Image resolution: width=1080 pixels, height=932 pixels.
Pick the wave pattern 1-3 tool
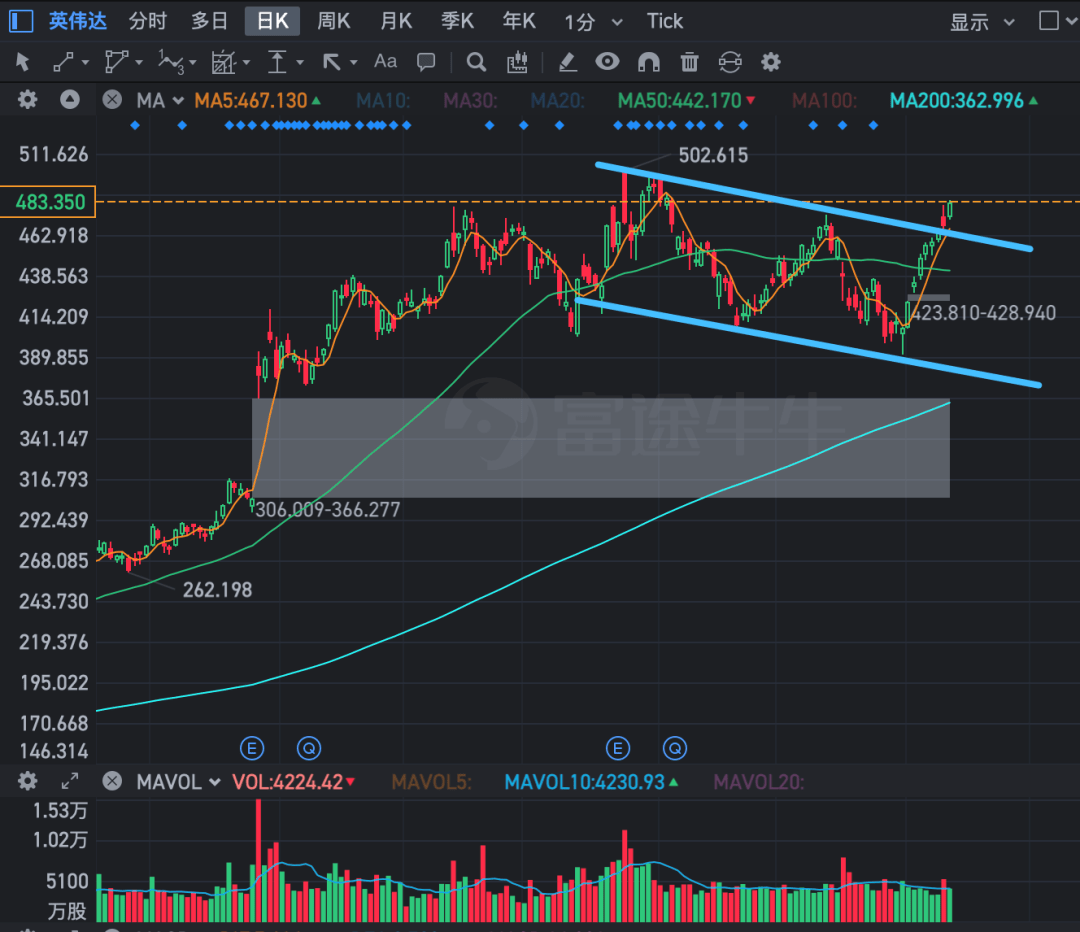pyautogui.click(x=171, y=62)
